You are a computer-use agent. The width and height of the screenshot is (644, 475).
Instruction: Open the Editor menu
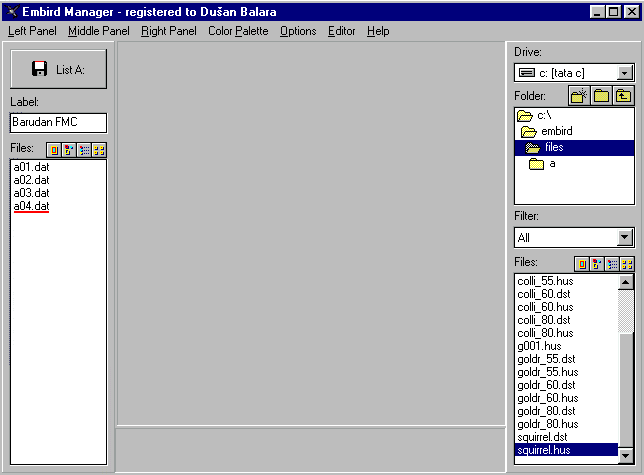click(x=341, y=31)
